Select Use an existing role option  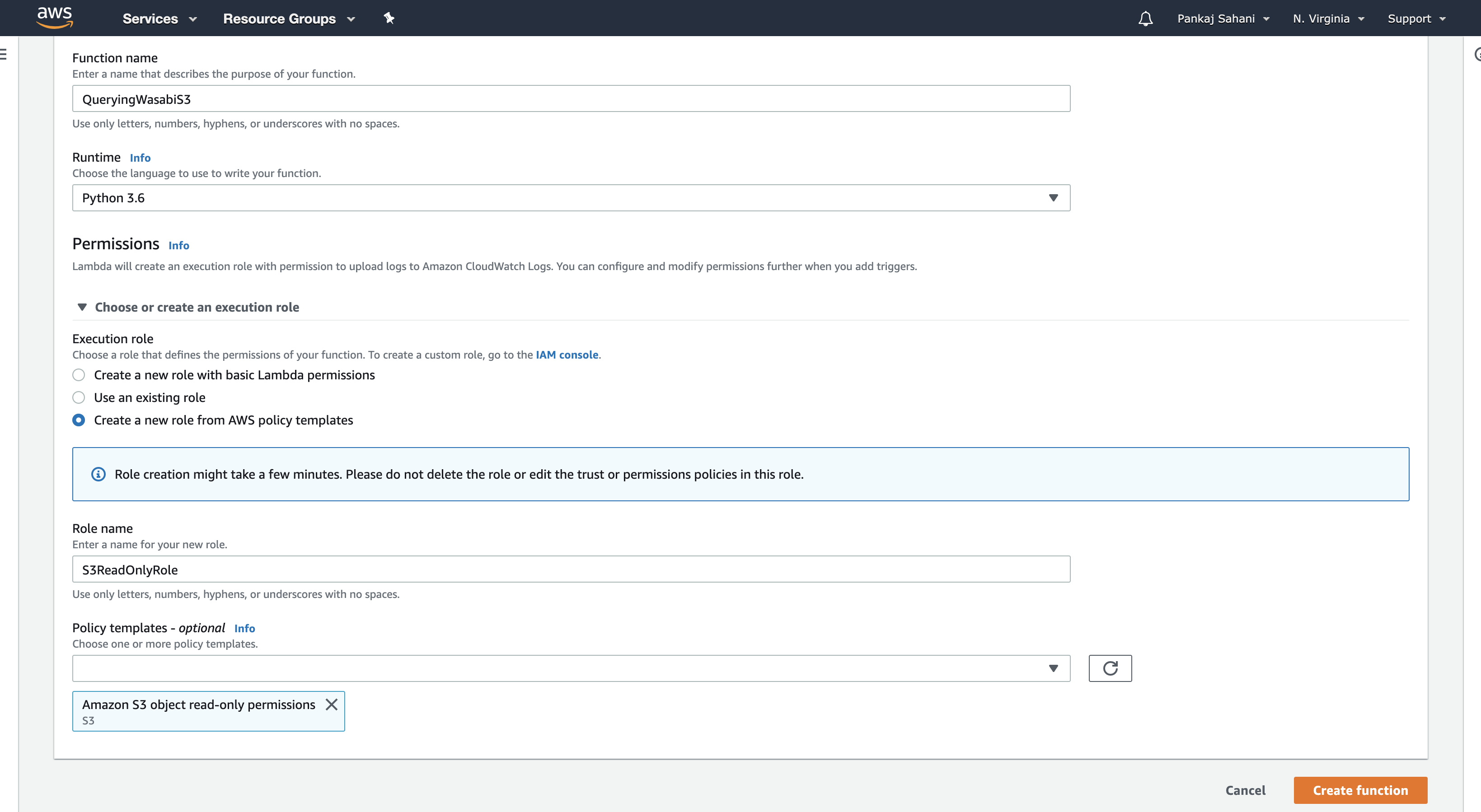[x=79, y=397]
